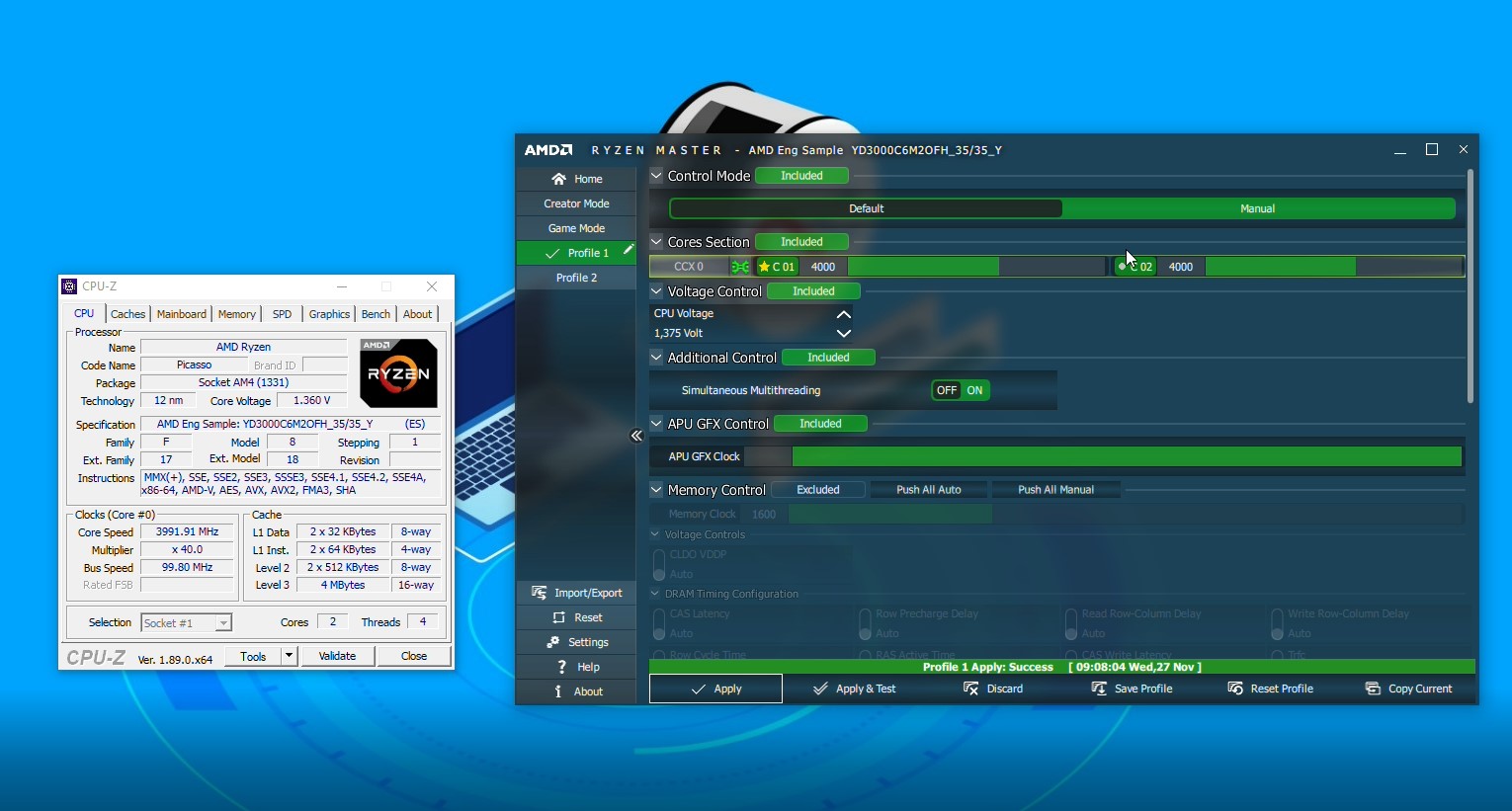
Task: Open Help in Ryzen Master sidebar
Action: point(576,667)
